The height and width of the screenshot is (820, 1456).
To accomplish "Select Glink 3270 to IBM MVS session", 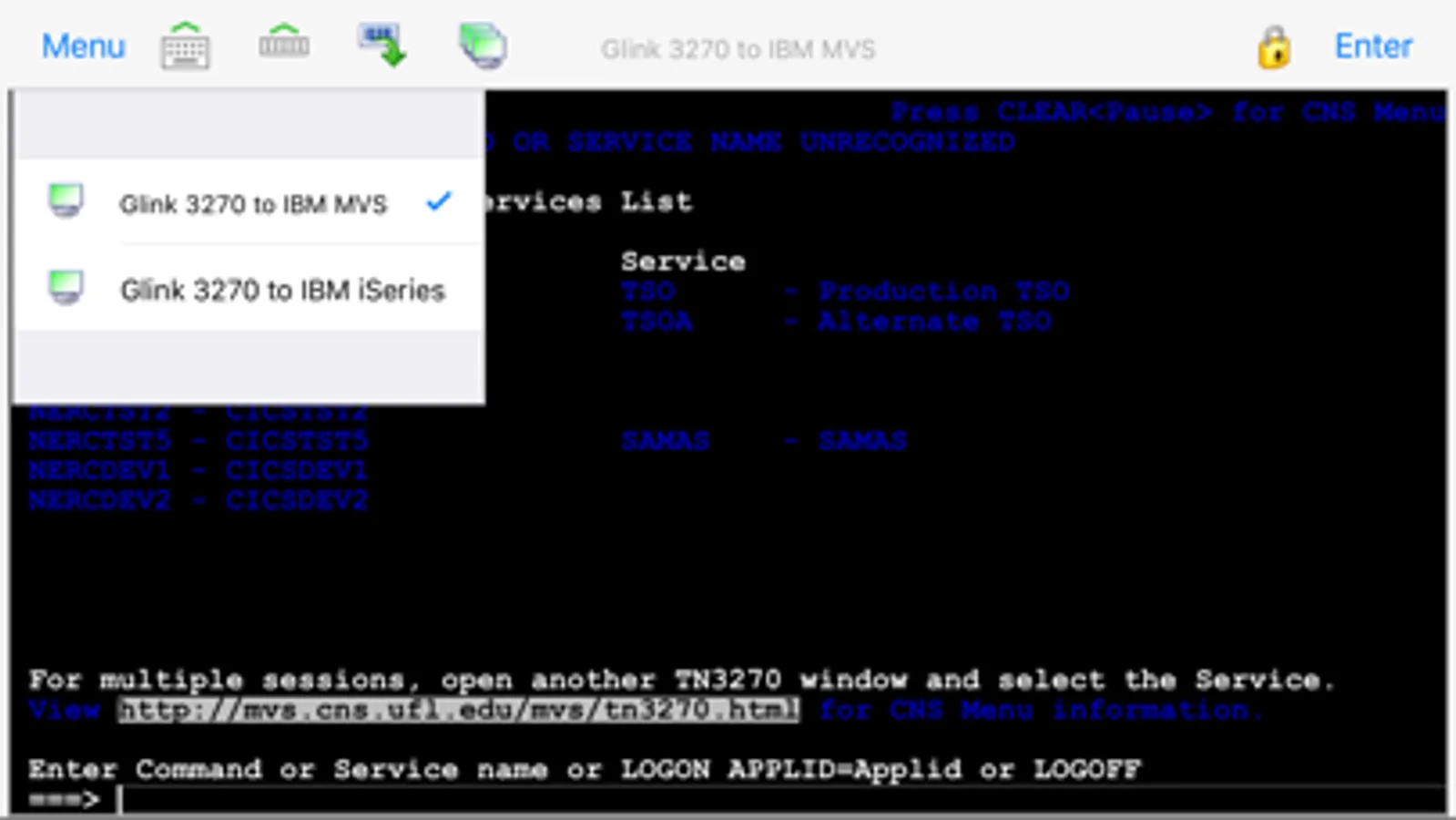I will pos(249,202).
